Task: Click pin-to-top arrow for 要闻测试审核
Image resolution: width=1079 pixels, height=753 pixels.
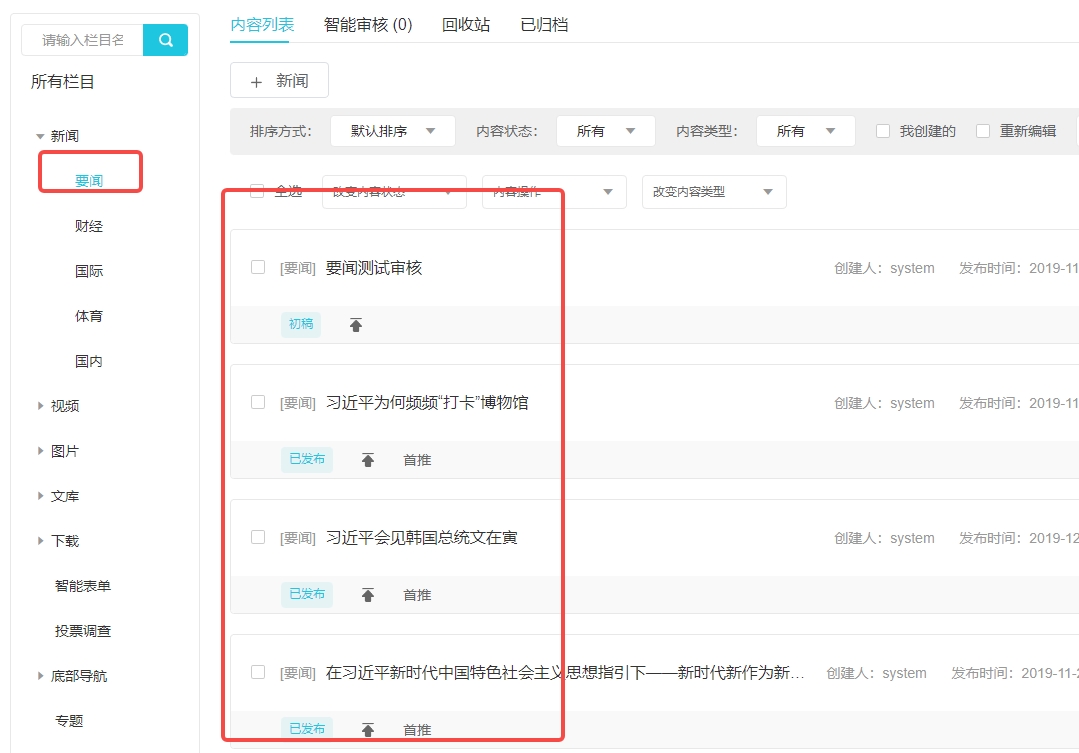Action: pos(356,325)
